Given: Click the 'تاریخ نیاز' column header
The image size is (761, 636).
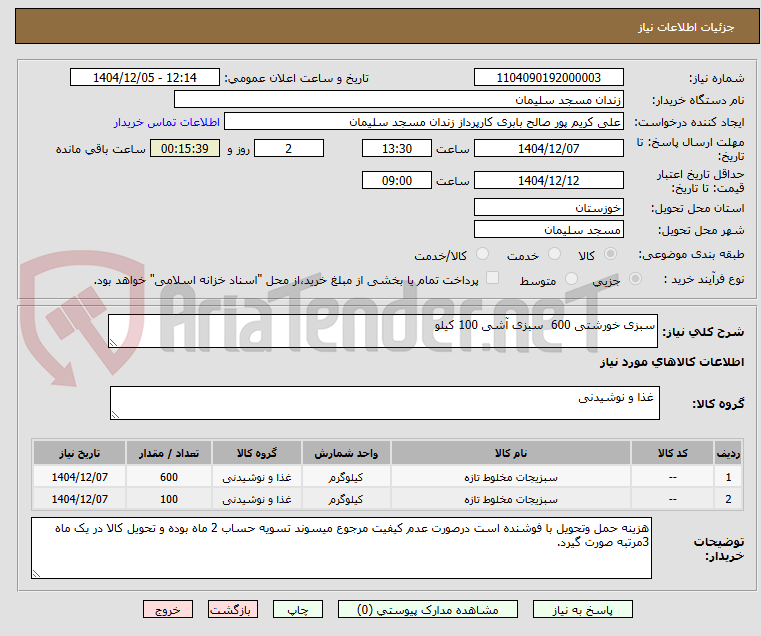Looking at the screenshot, I should 80,453.
